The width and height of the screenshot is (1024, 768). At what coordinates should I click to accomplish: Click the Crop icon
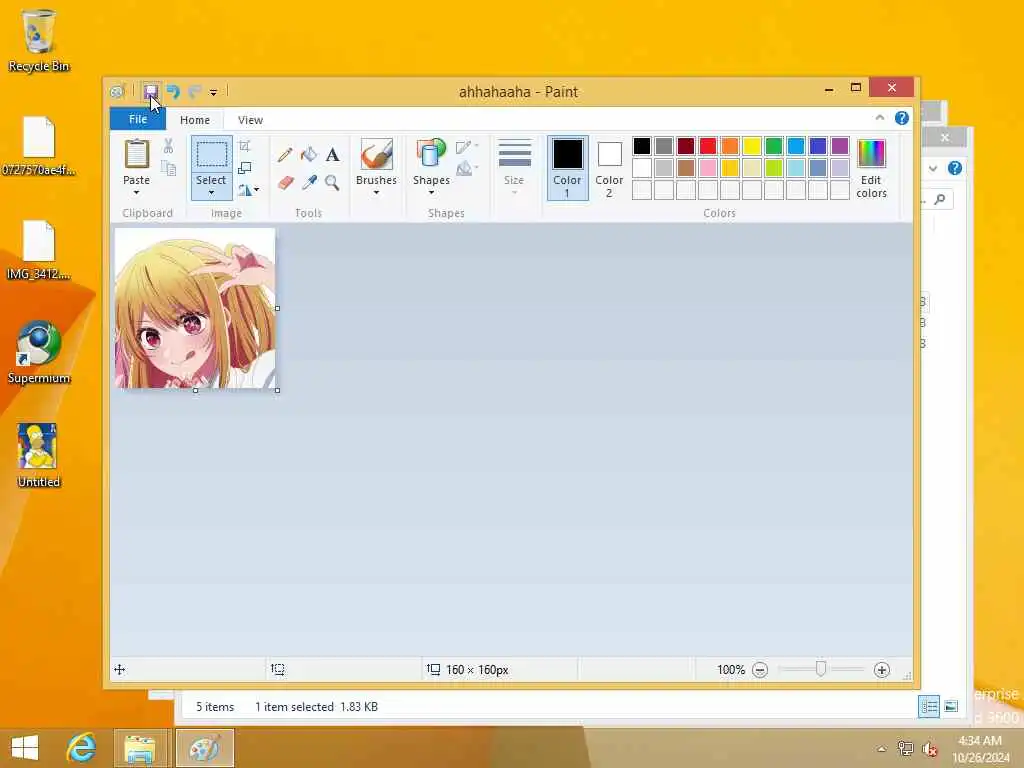[x=245, y=146]
